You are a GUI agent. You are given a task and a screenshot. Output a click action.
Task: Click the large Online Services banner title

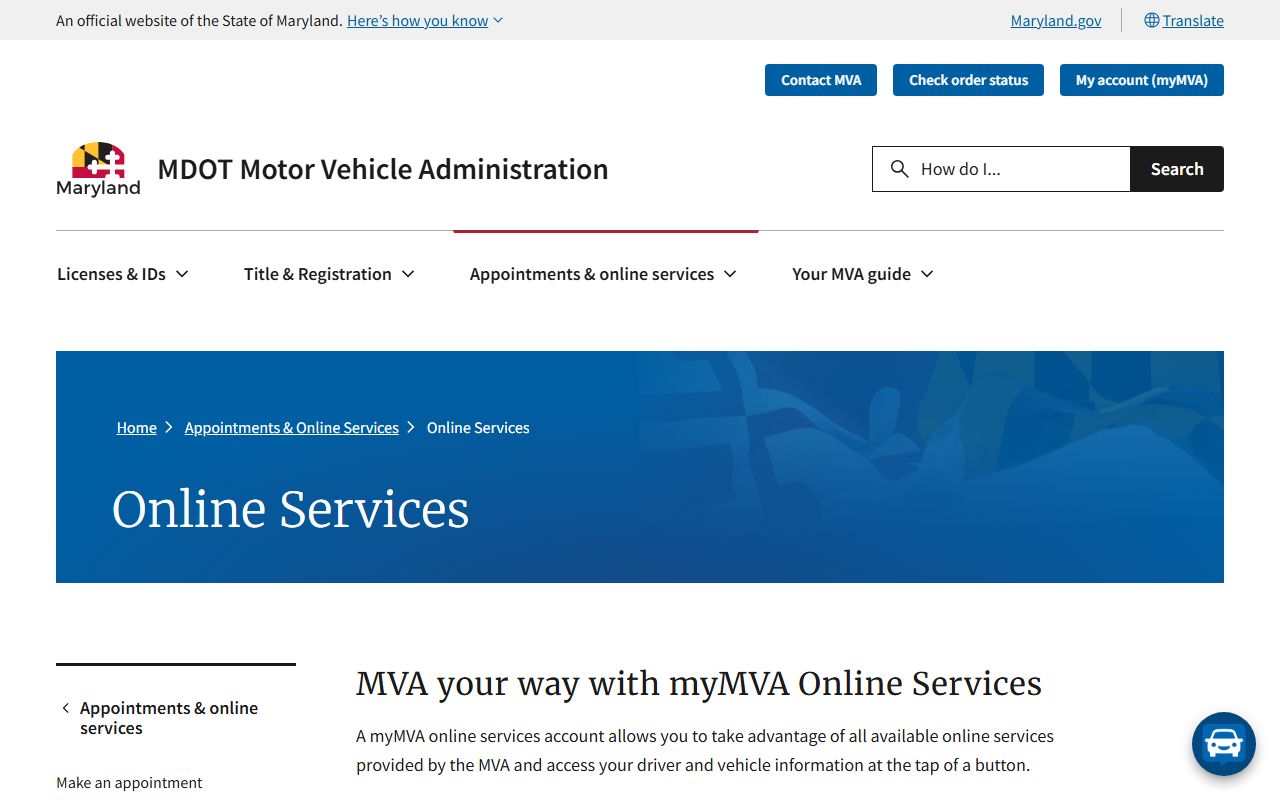tap(290, 509)
